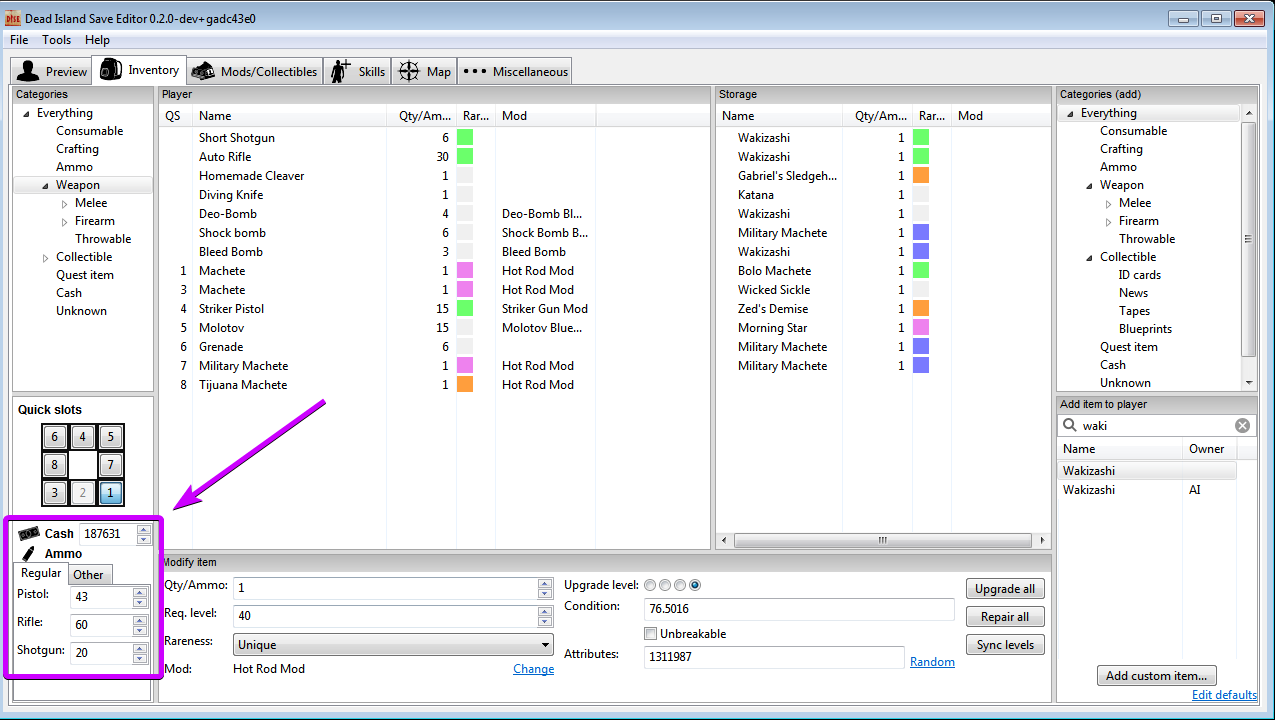The image size is (1275, 720).
Task: Click the bullet icon beside Ammo
Action: pos(28,554)
